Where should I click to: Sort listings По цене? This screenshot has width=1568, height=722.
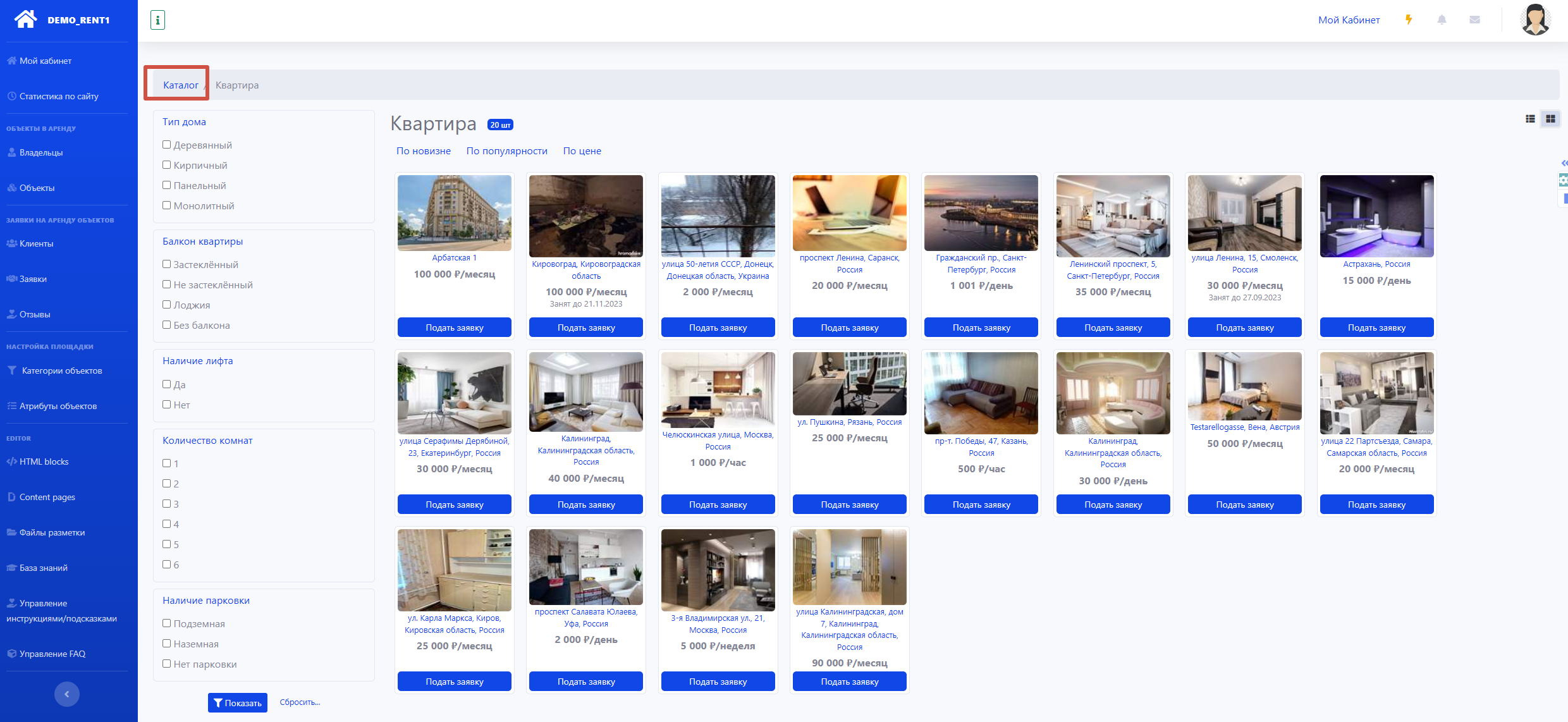(582, 151)
